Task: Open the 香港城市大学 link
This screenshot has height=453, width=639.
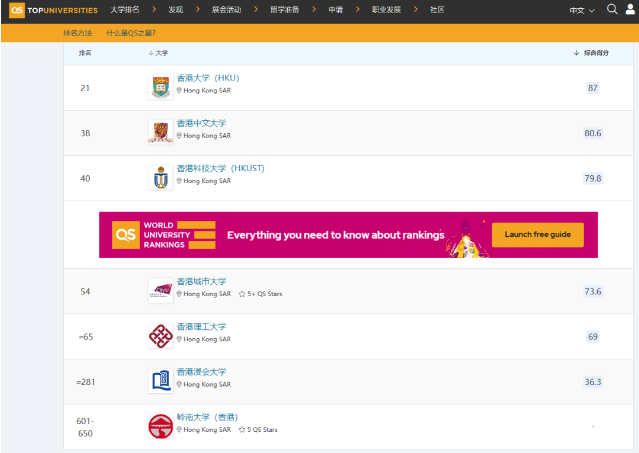Action: [x=201, y=281]
